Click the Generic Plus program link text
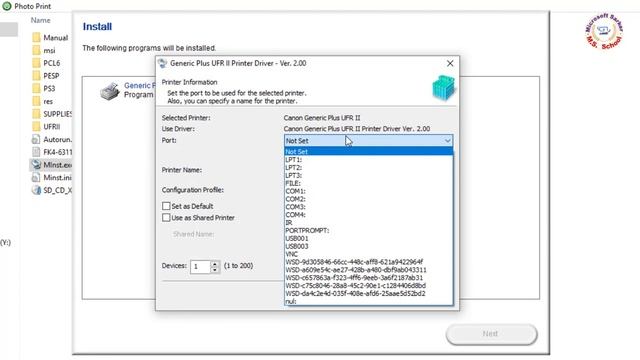Image resolution: width=640 pixels, height=360 pixels. click(x=140, y=85)
